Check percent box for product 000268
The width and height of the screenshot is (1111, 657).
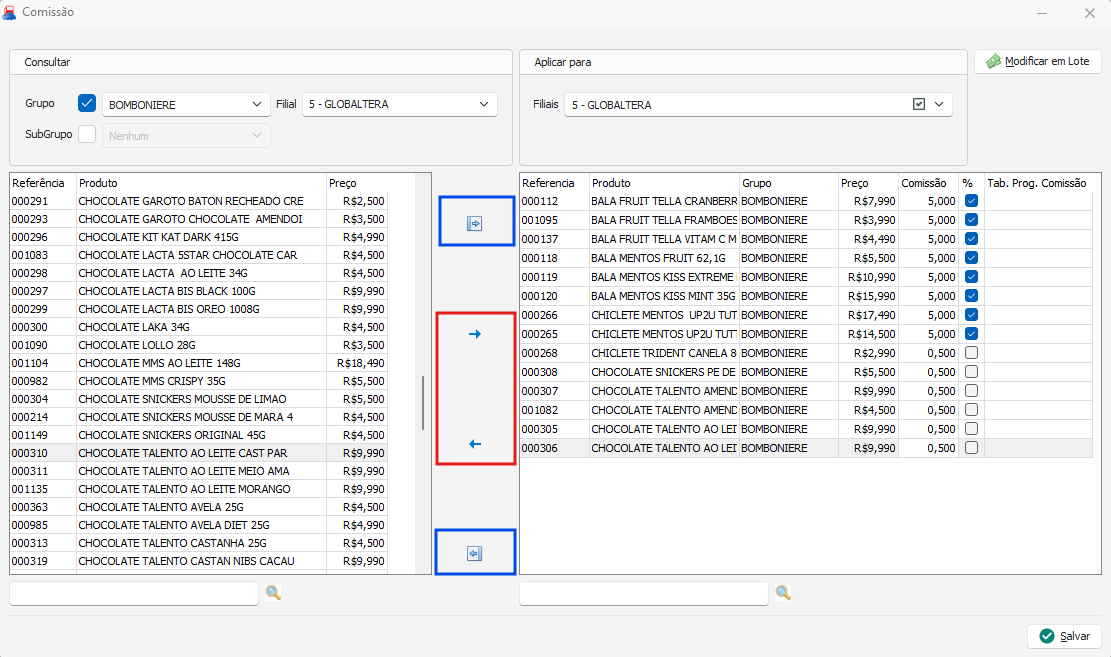click(x=971, y=353)
